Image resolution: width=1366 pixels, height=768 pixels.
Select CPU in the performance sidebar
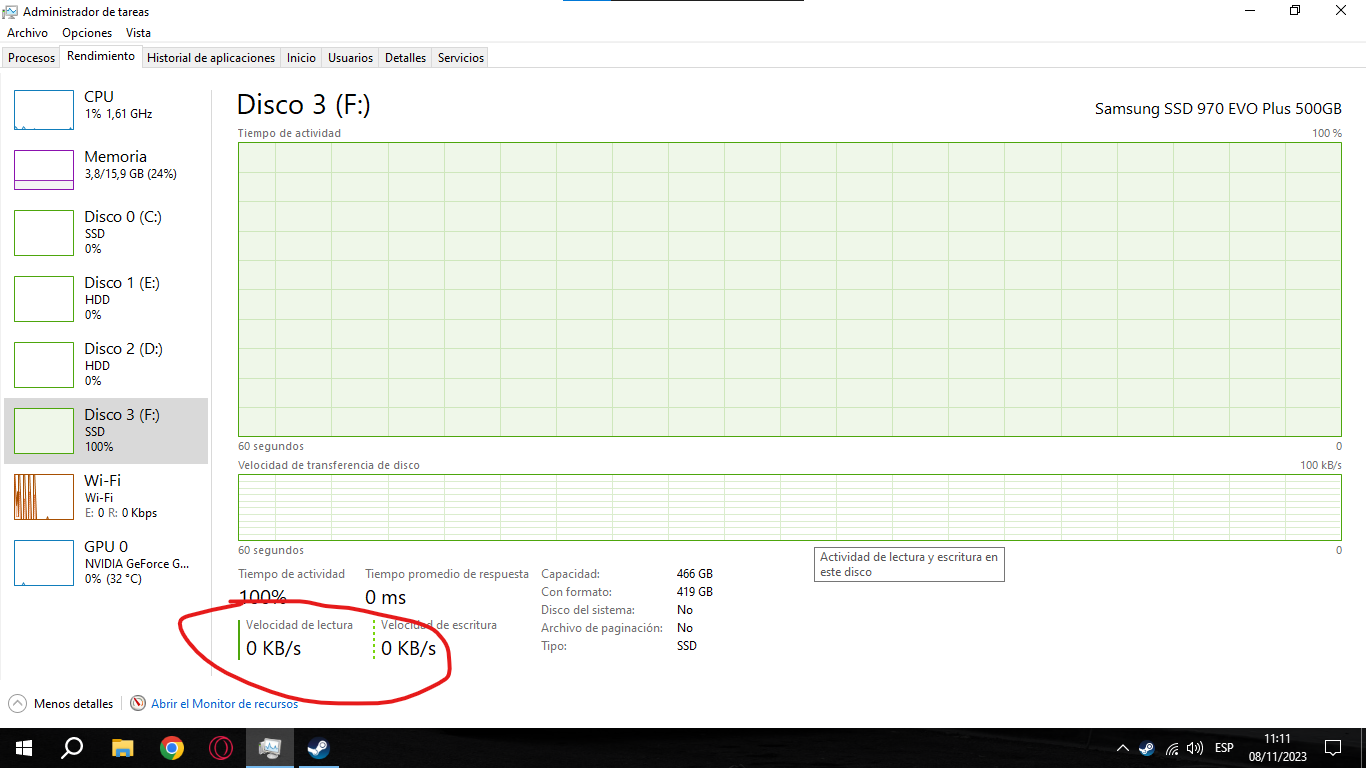pyautogui.click(x=106, y=110)
